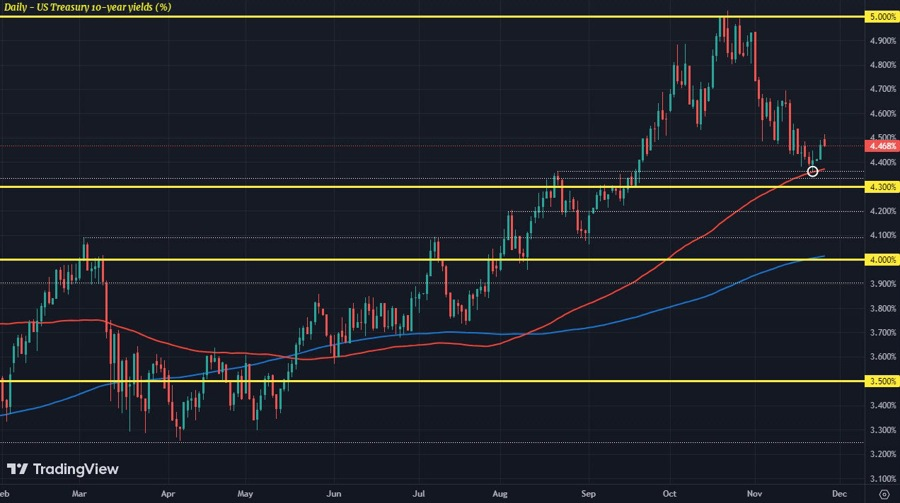The height and width of the screenshot is (503, 900).
Task: Click the 4.300% yellow level label
Action: (882, 187)
